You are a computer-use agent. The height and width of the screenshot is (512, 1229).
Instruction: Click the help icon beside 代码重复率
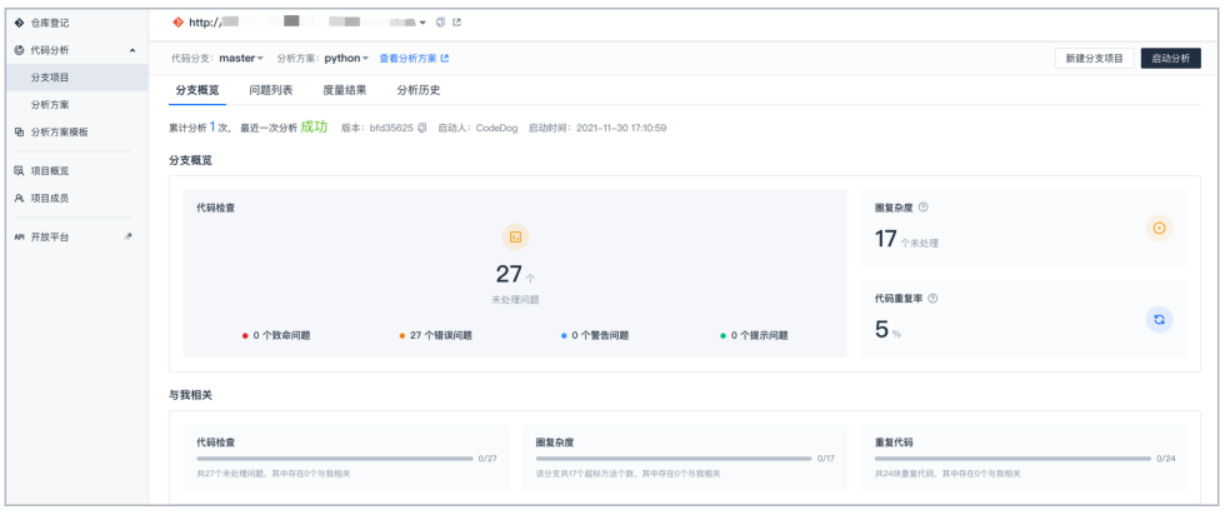point(933,298)
